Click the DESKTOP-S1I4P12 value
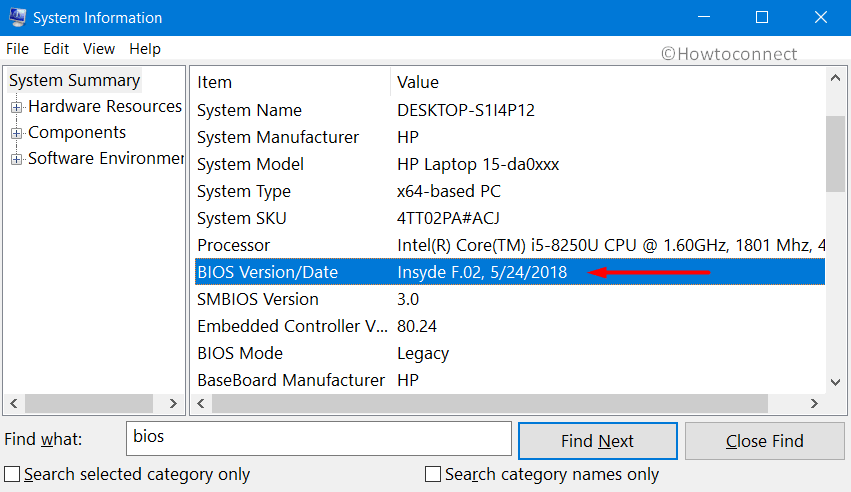Viewport: 851px width, 492px height. 466,110
